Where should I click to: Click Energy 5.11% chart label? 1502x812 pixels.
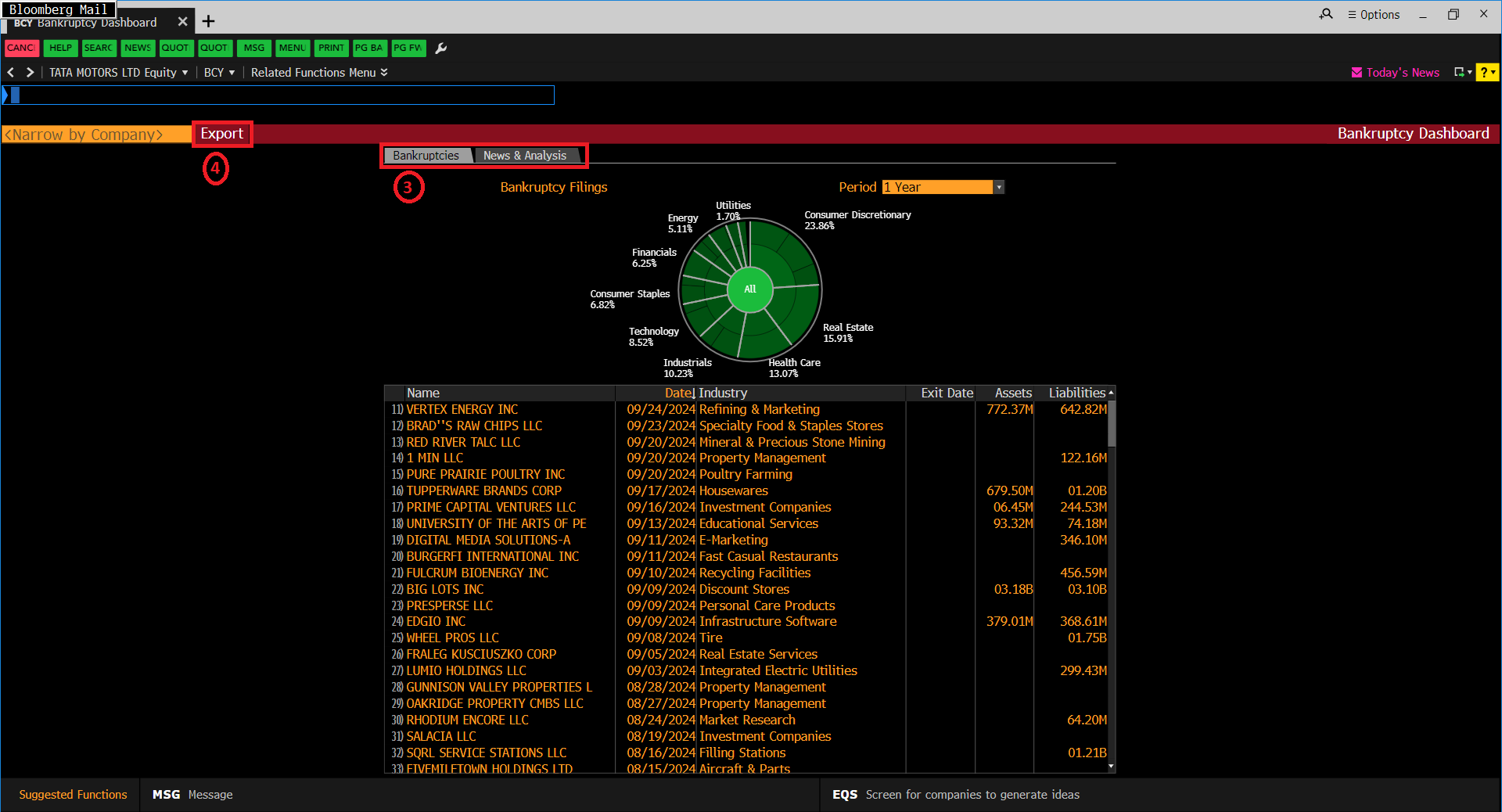click(682, 224)
